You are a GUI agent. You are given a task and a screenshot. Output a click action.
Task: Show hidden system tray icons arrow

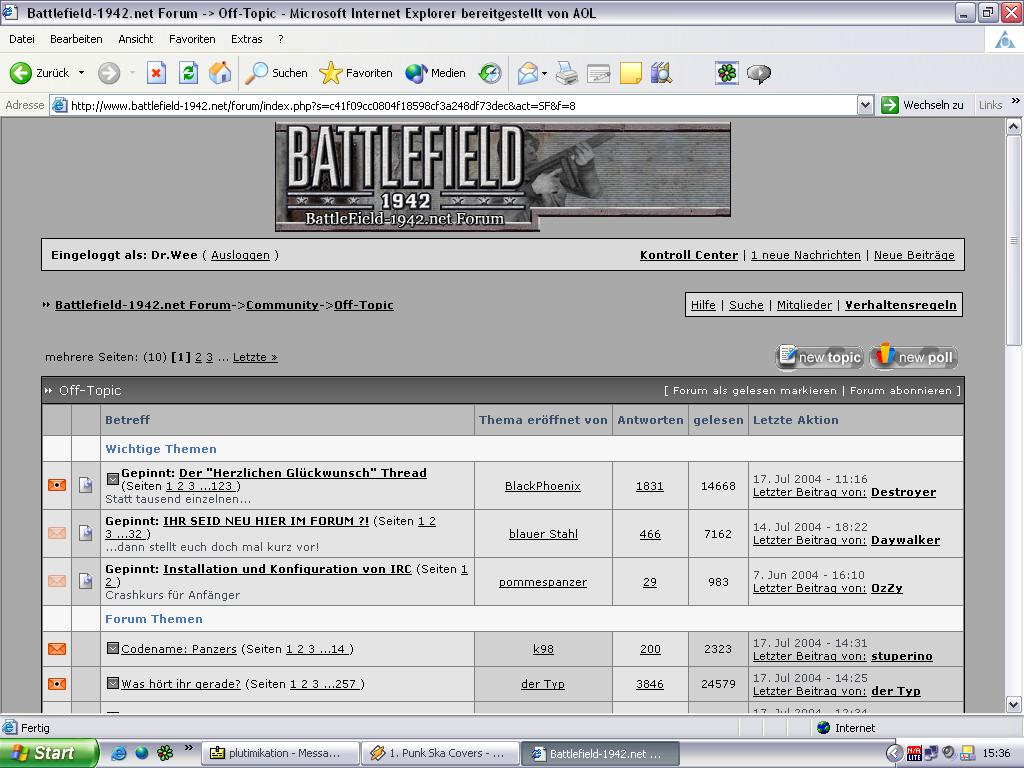(894, 753)
